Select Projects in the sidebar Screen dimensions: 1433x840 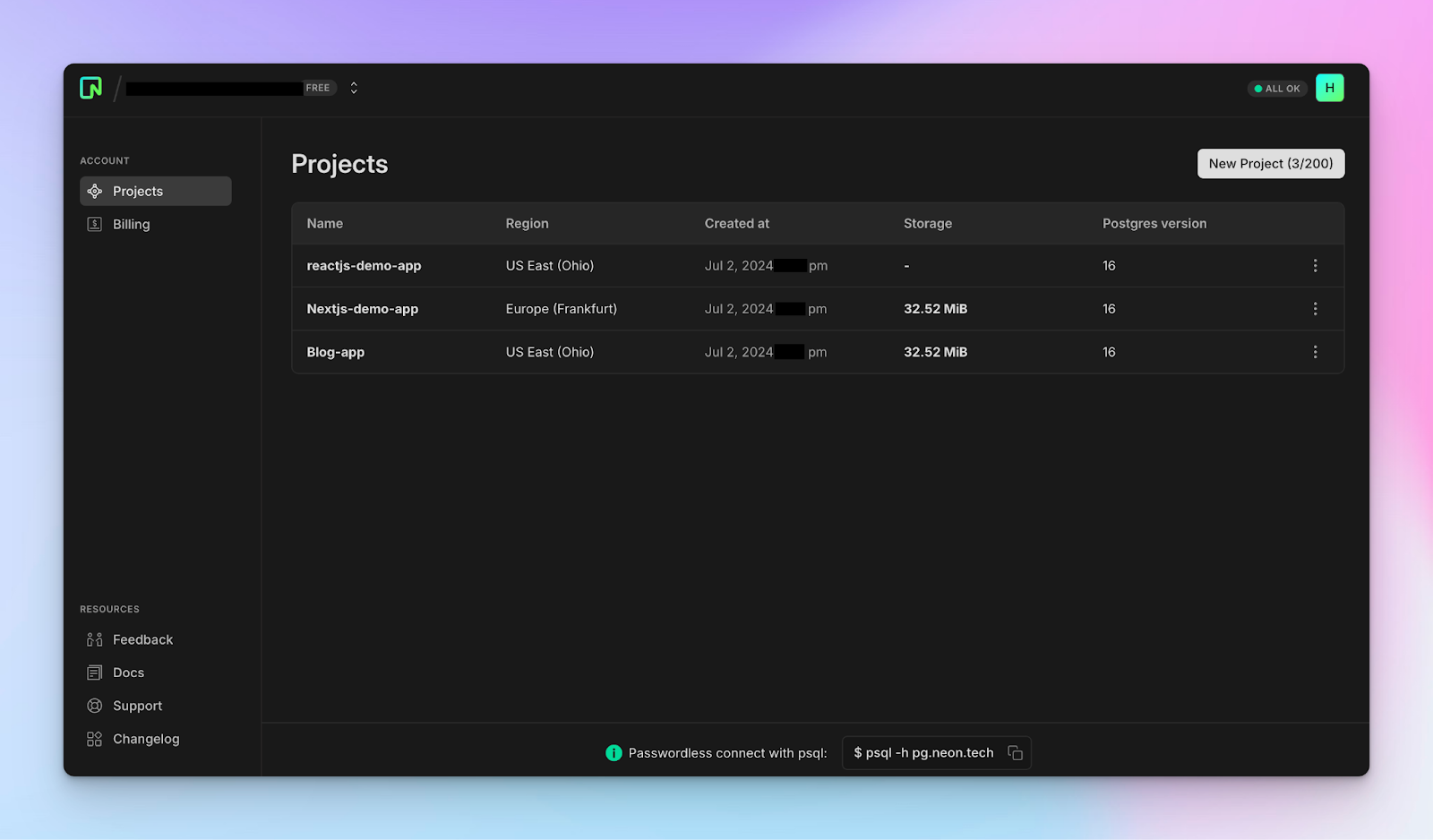(156, 191)
